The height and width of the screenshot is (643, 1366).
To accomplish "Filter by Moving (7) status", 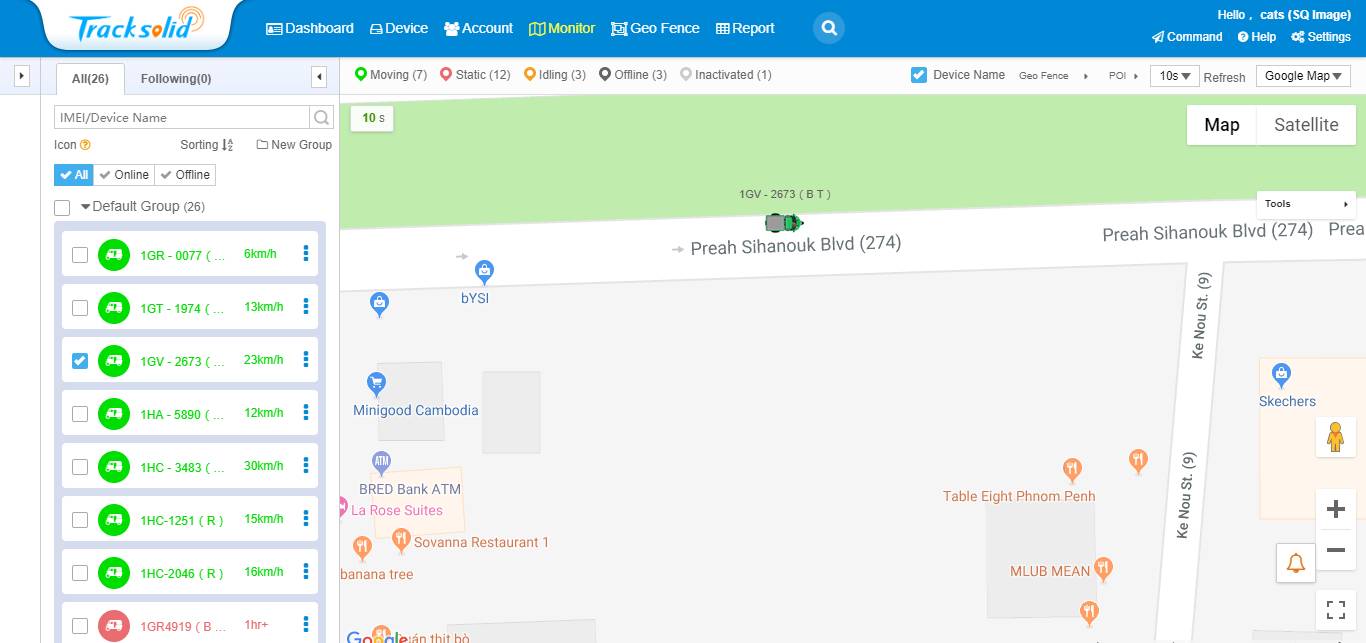I will pyautogui.click(x=391, y=75).
